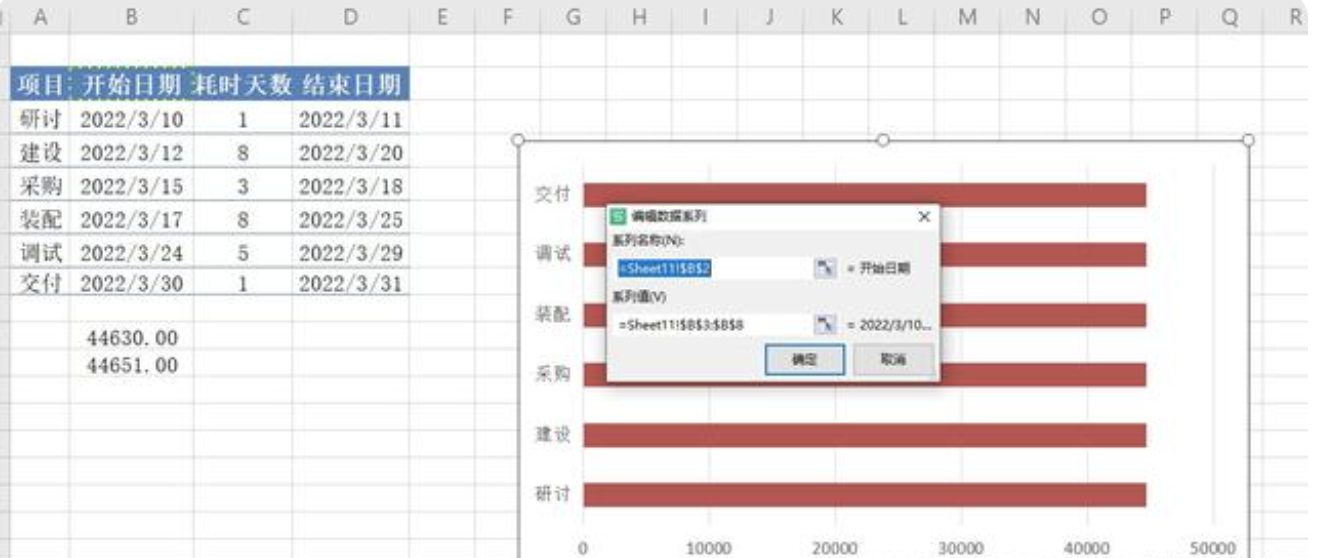Click the 开始日期 header cell
The width and height of the screenshot is (1322, 558).
(131, 84)
